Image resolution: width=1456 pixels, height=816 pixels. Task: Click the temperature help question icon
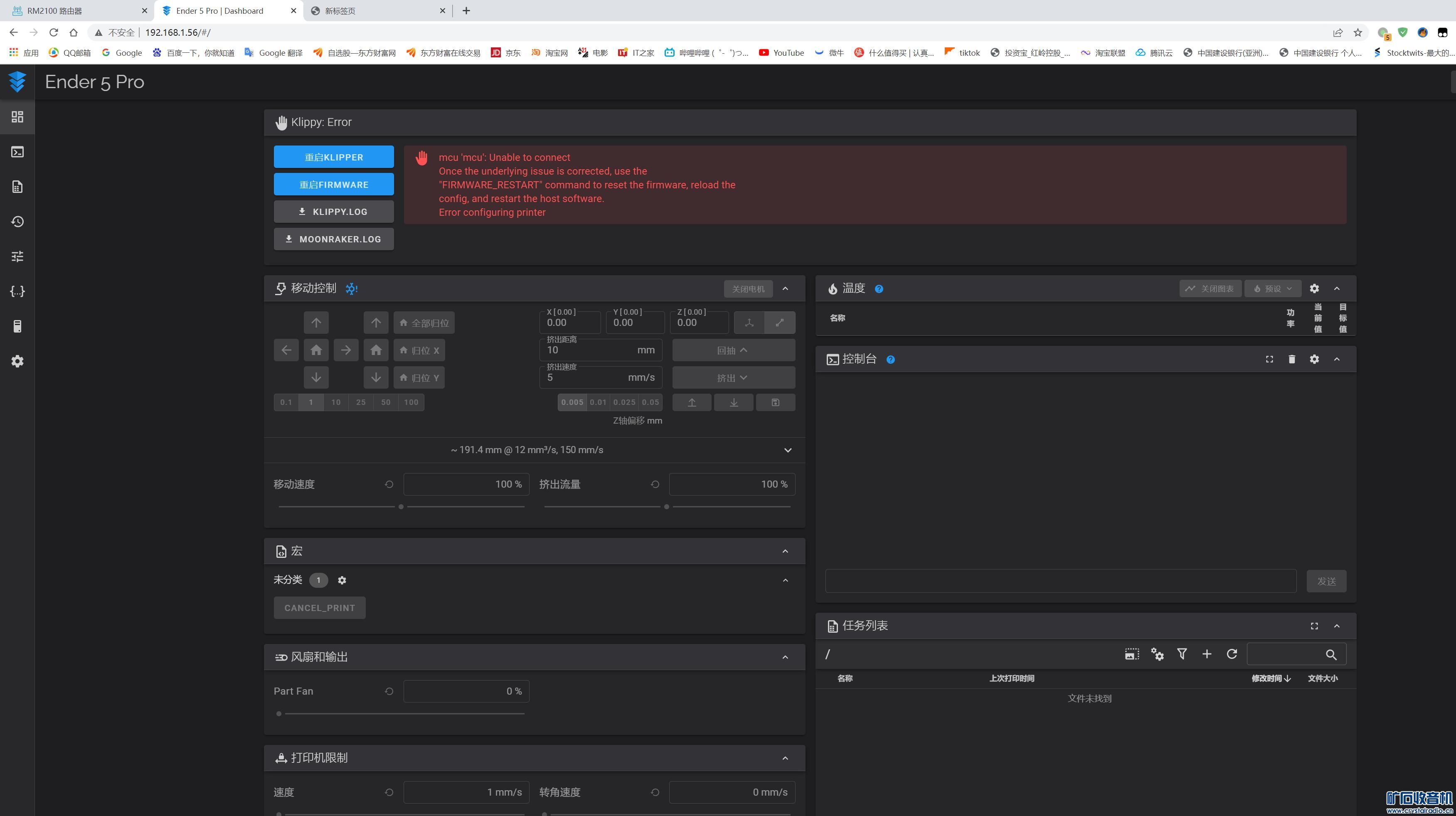click(879, 289)
